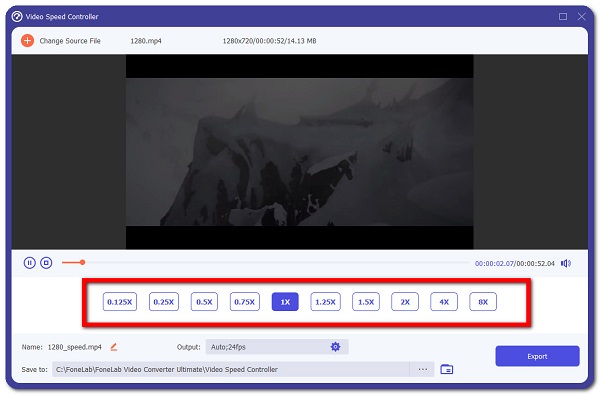Set speed to 8X

coord(483,302)
